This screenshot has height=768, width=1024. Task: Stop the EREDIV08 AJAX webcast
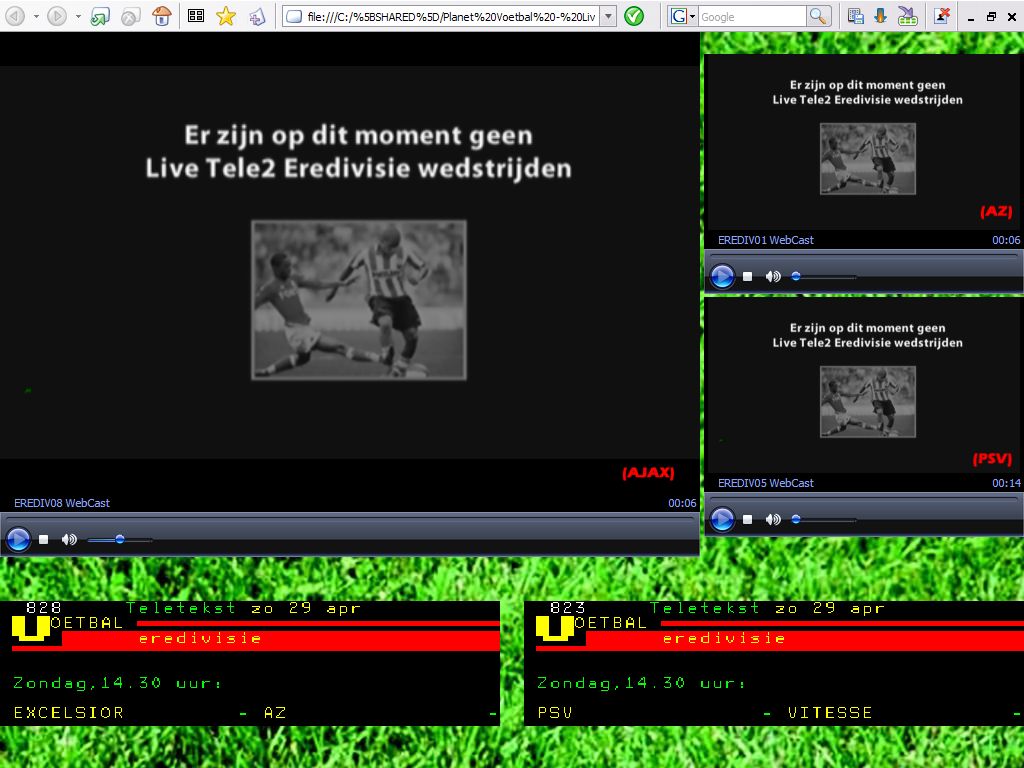(x=44, y=539)
